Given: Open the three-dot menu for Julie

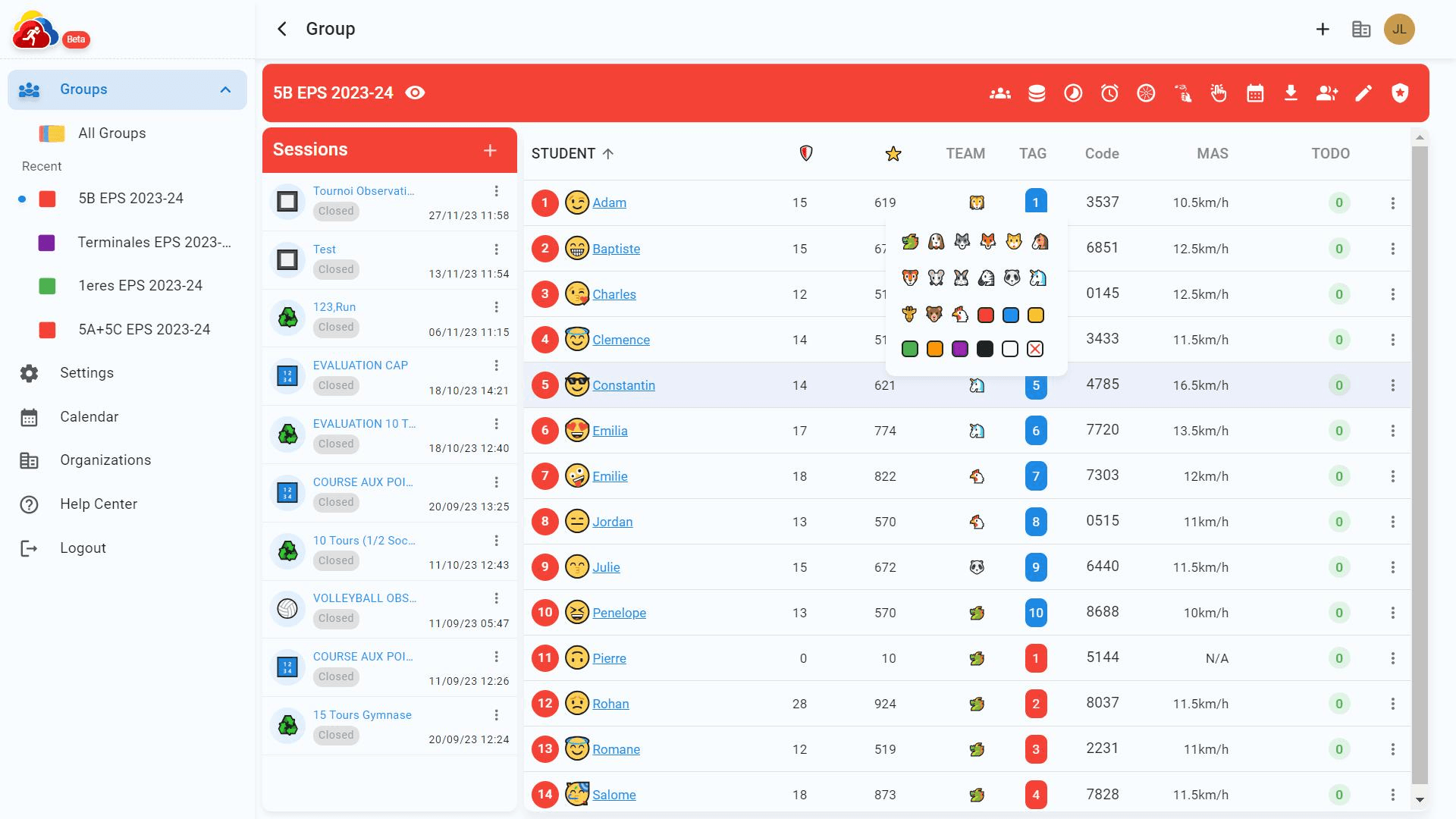Looking at the screenshot, I should click(1392, 567).
